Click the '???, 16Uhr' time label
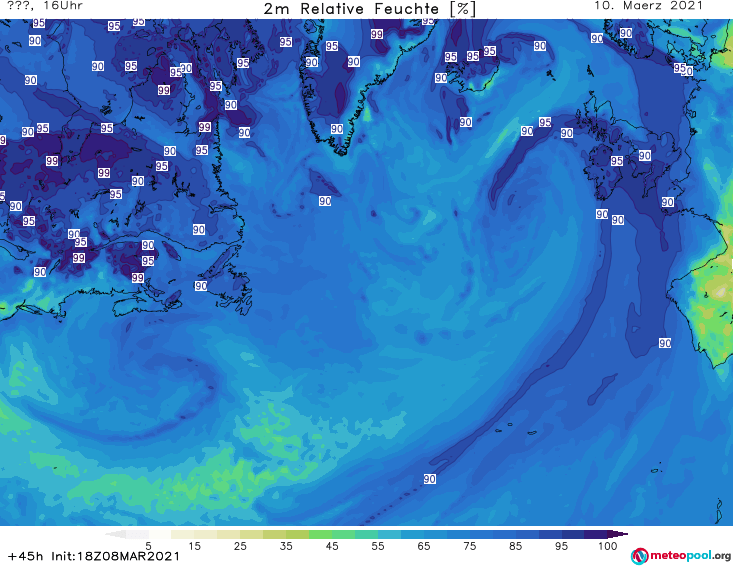 (x=45, y=6)
